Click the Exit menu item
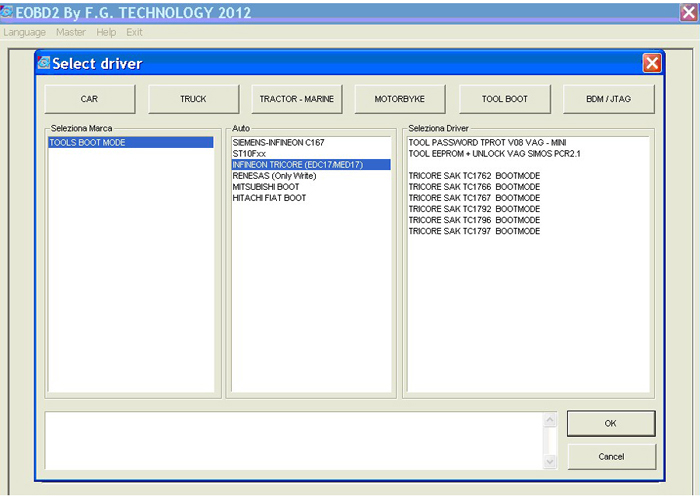Viewport: 700px width, 500px height. pyautogui.click(x=134, y=32)
